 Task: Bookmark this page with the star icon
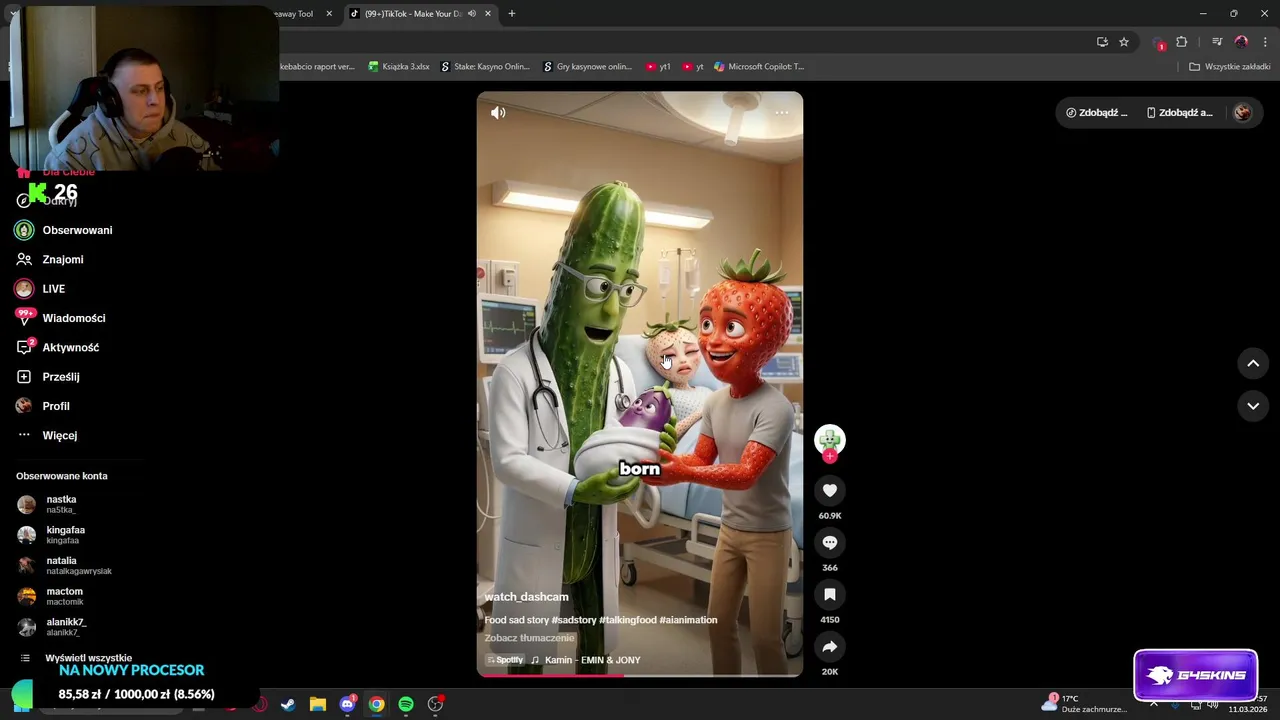[1124, 42]
